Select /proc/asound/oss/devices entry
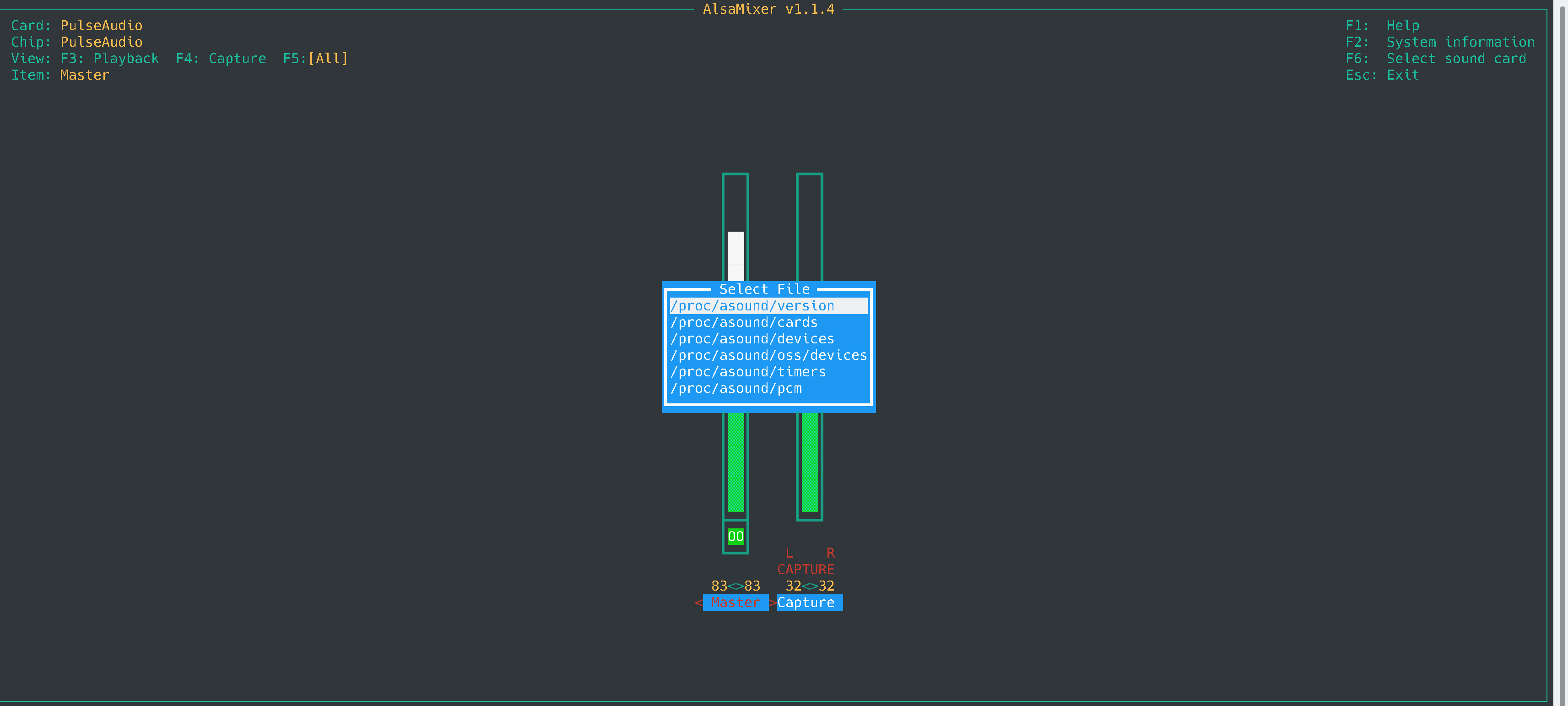 769,355
